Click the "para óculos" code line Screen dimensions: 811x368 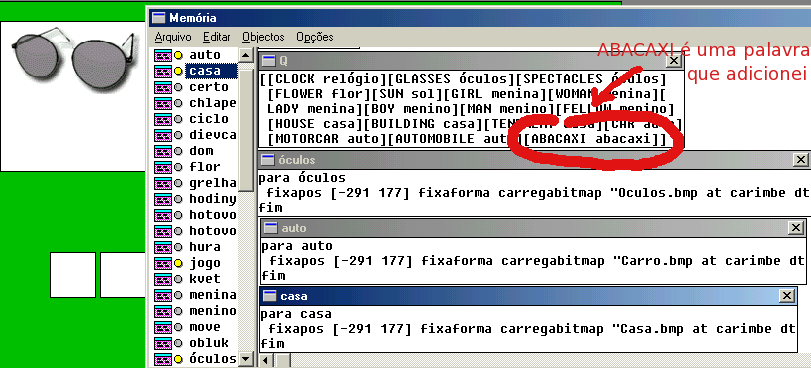coord(302,178)
